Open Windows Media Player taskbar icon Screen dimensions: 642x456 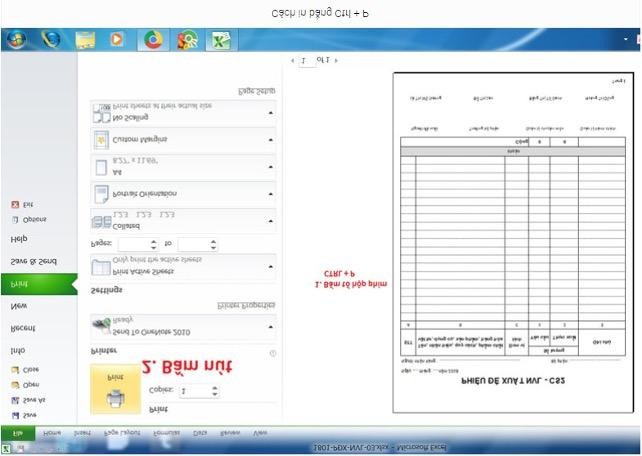(117, 40)
